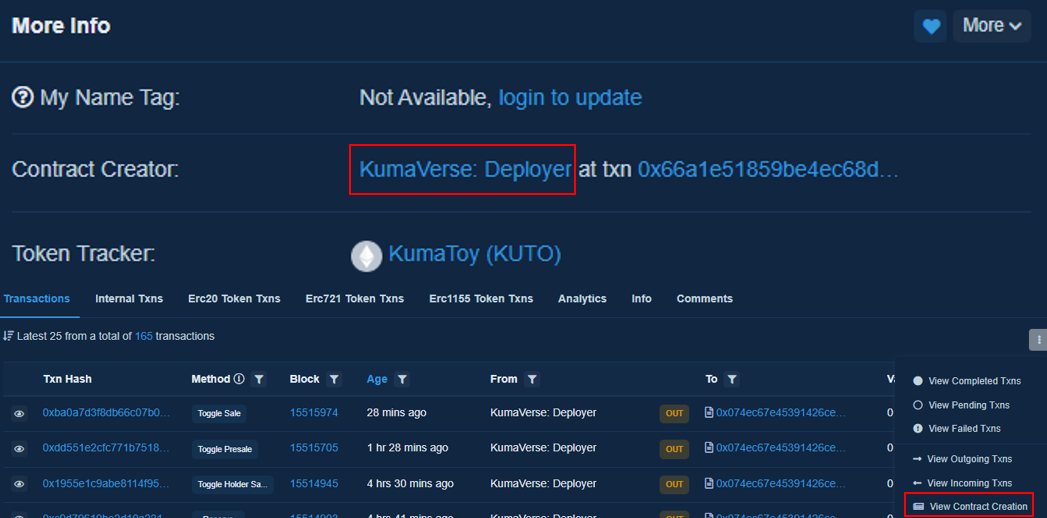Viewport: 1047px width, 518px height.
Task: Open txn hash 0x1955e1c9abe8114f95
Action: [x=107, y=483]
